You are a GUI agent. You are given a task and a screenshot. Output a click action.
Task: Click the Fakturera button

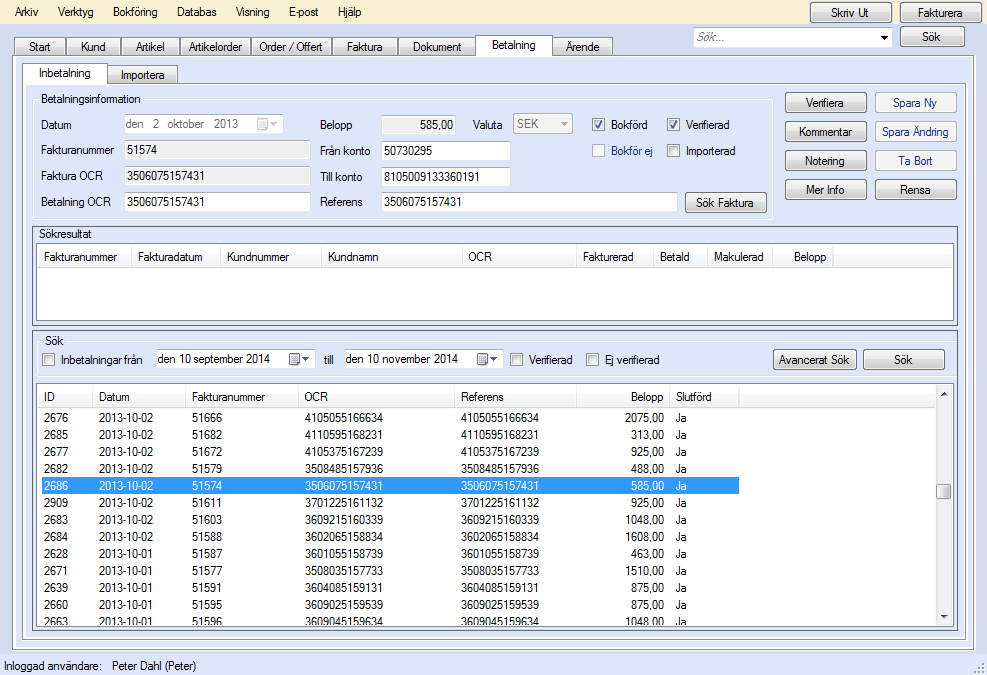(x=940, y=13)
